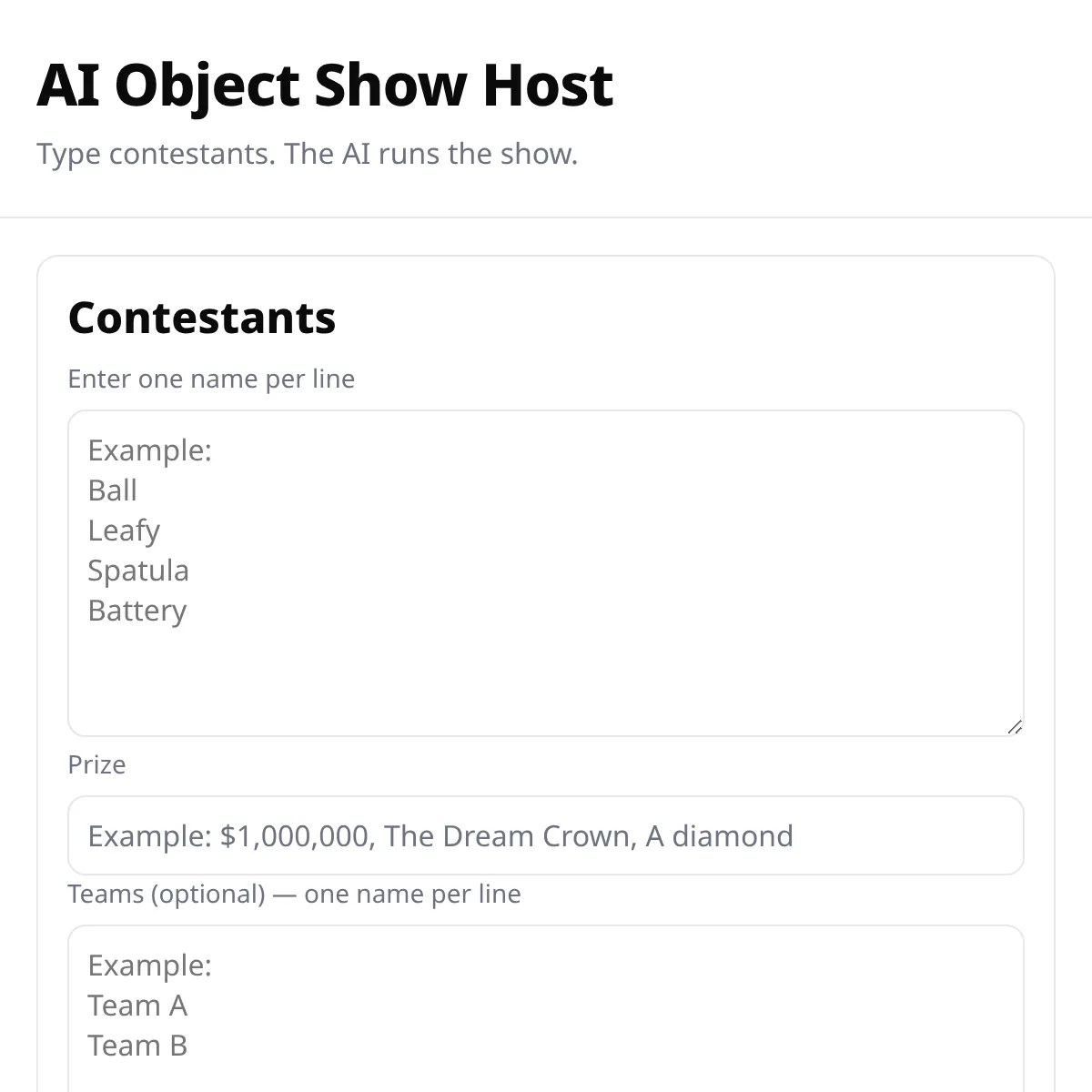
Task: Click the "Contestants" section heading
Action: (x=202, y=318)
